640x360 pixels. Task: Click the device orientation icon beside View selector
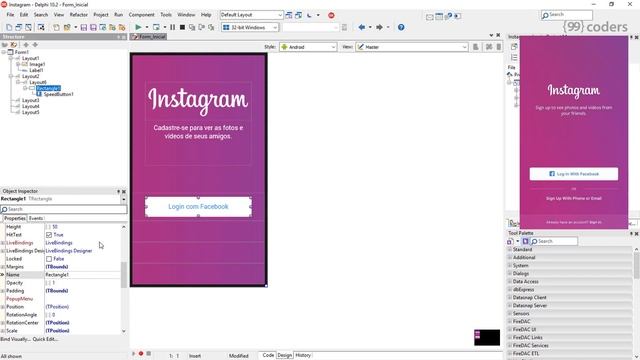pos(476,47)
